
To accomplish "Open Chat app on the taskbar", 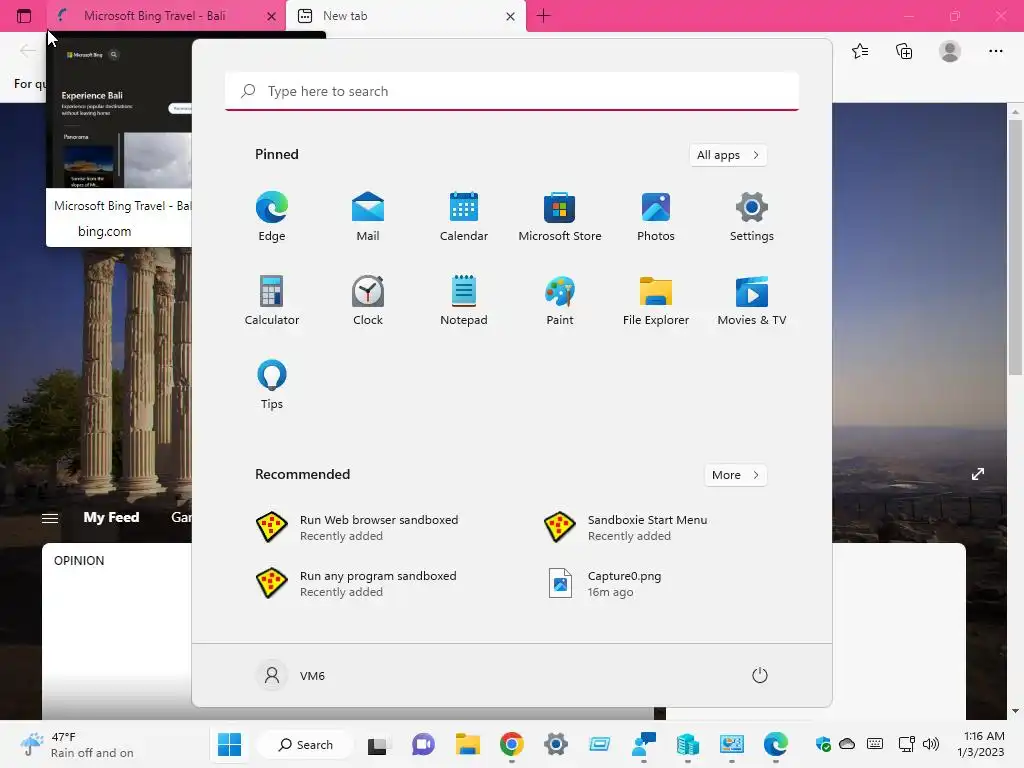I will coord(423,744).
